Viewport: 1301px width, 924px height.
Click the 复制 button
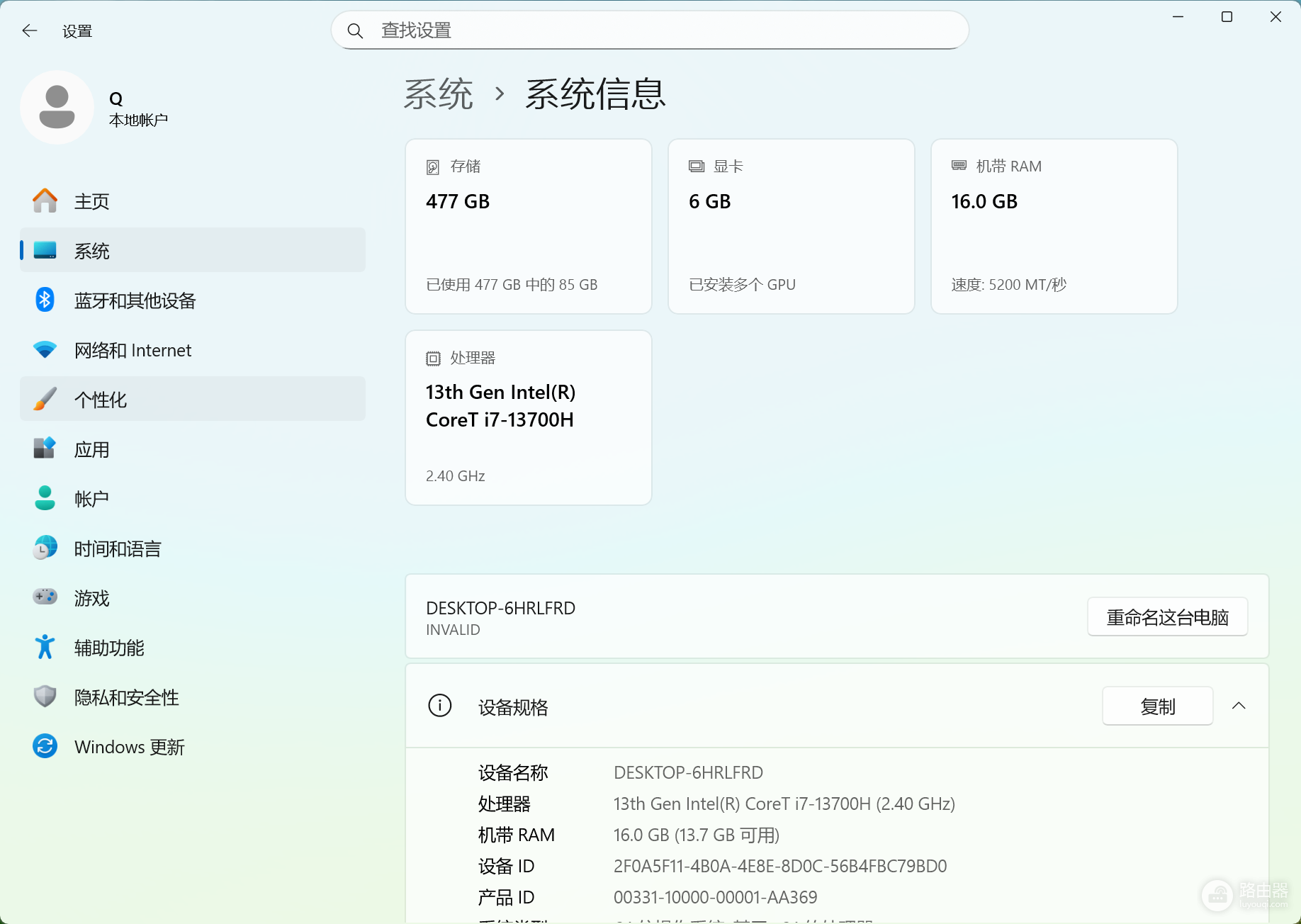coord(1157,706)
